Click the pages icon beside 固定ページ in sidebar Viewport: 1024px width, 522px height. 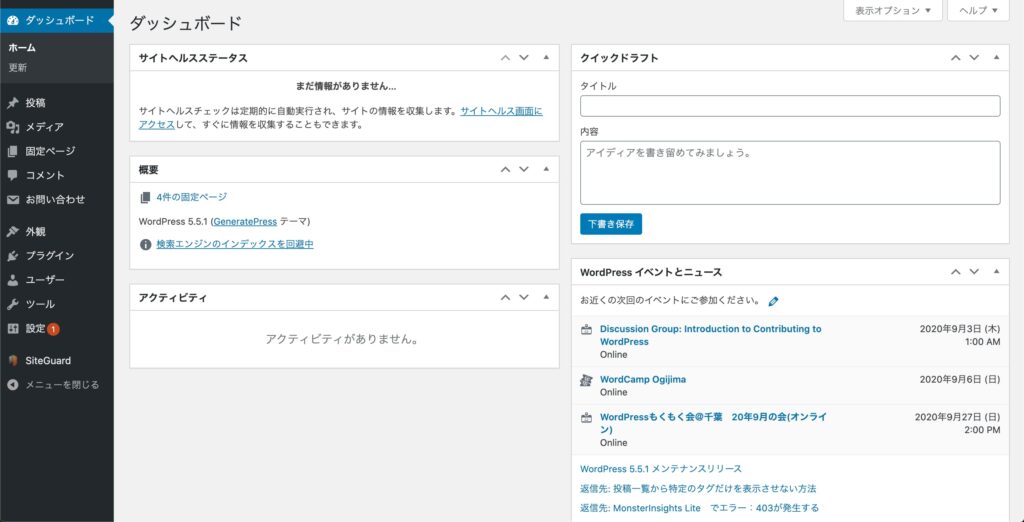(12, 152)
